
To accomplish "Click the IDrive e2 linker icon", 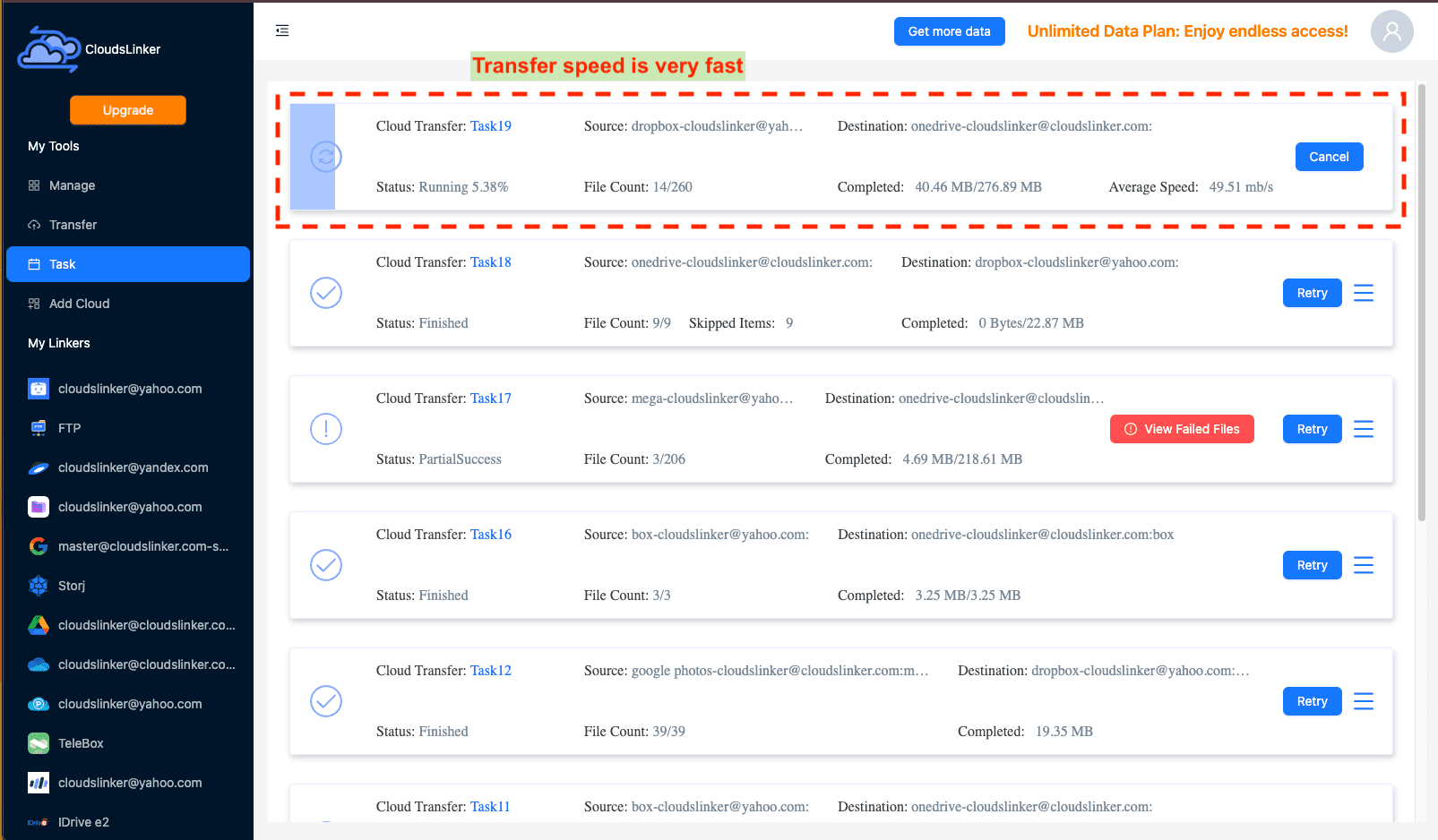I will (x=39, y=822).
